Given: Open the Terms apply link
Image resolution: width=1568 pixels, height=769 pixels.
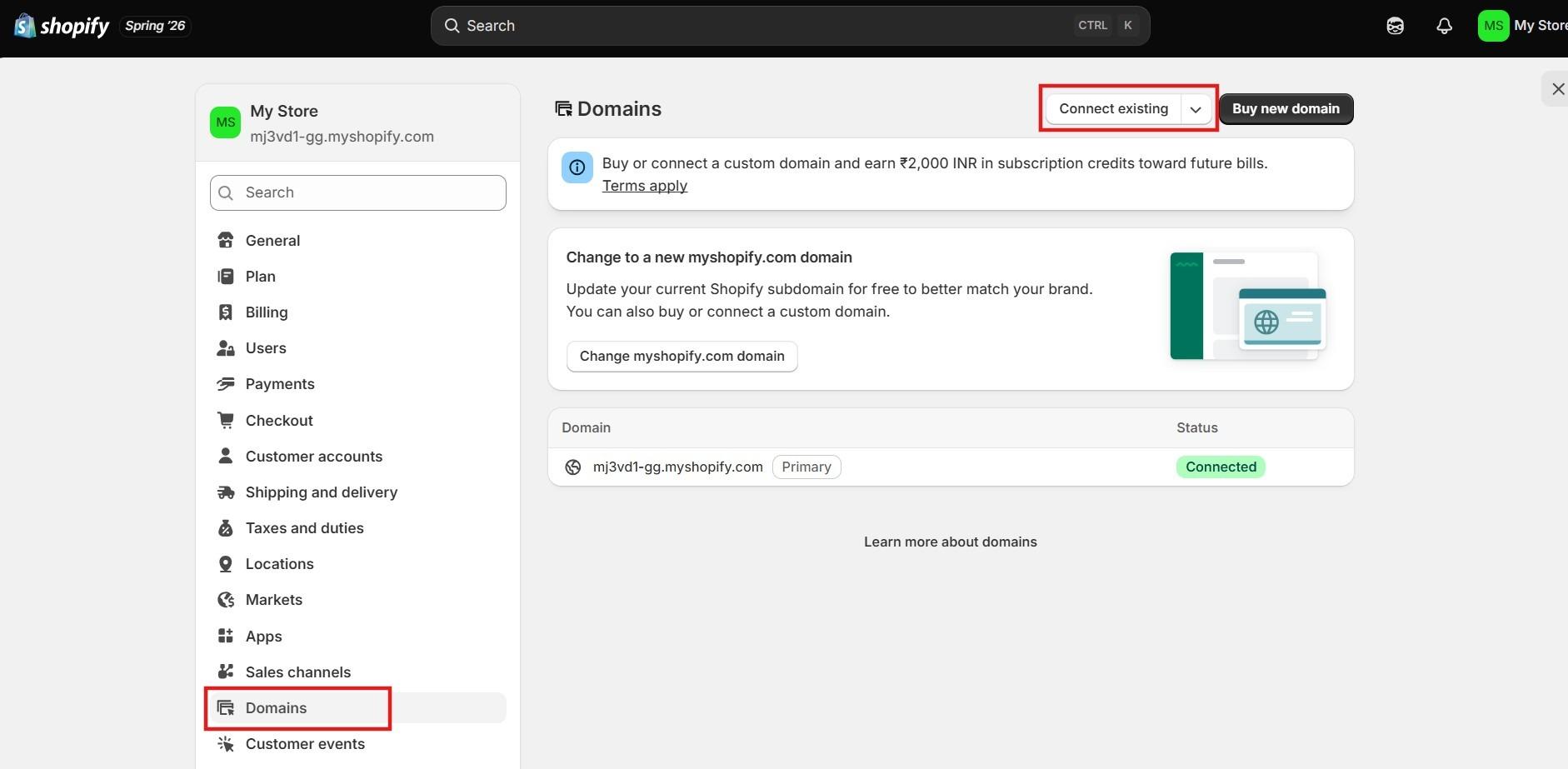Looking at the screenshot, I should click(x=645, y=186).
